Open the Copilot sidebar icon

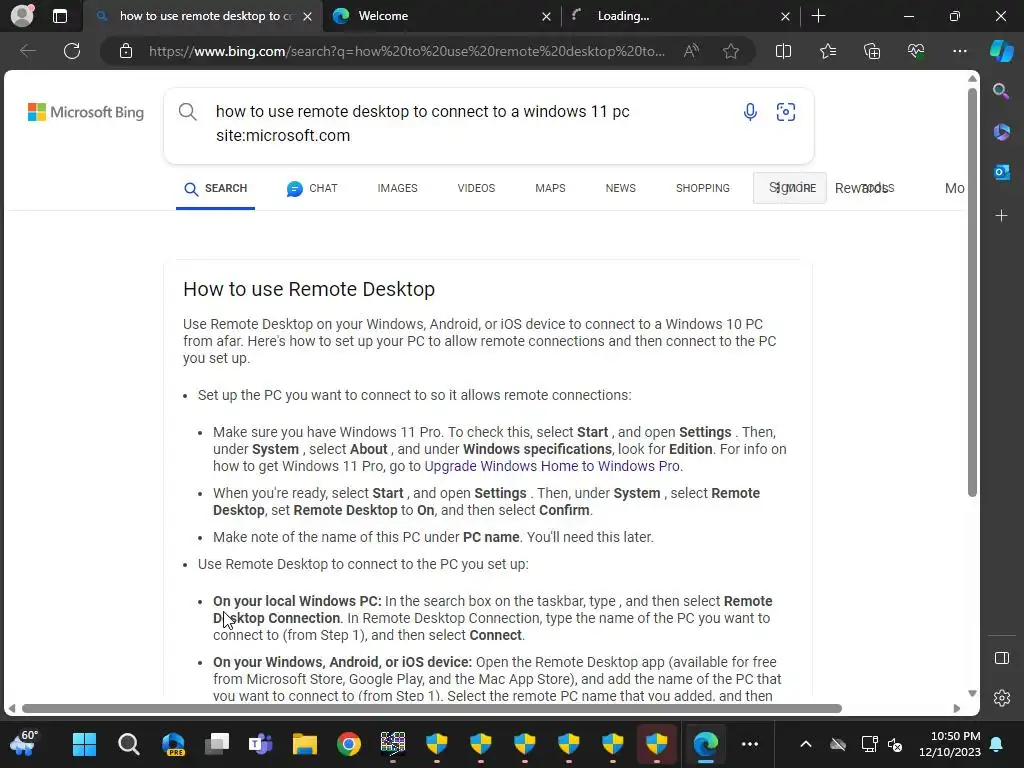point(1001,51)
